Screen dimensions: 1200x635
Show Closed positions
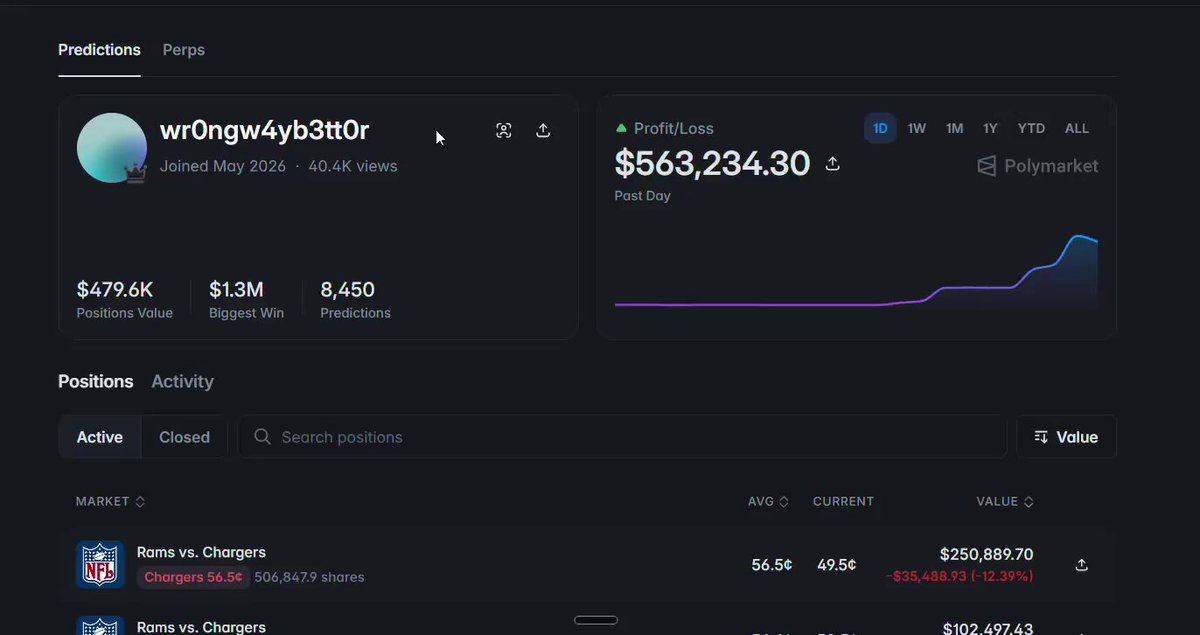coord(185,437)
